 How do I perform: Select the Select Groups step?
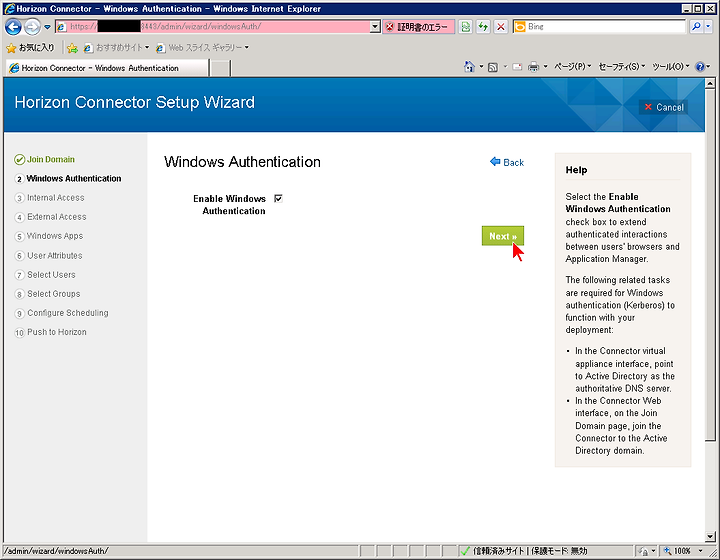48,294
